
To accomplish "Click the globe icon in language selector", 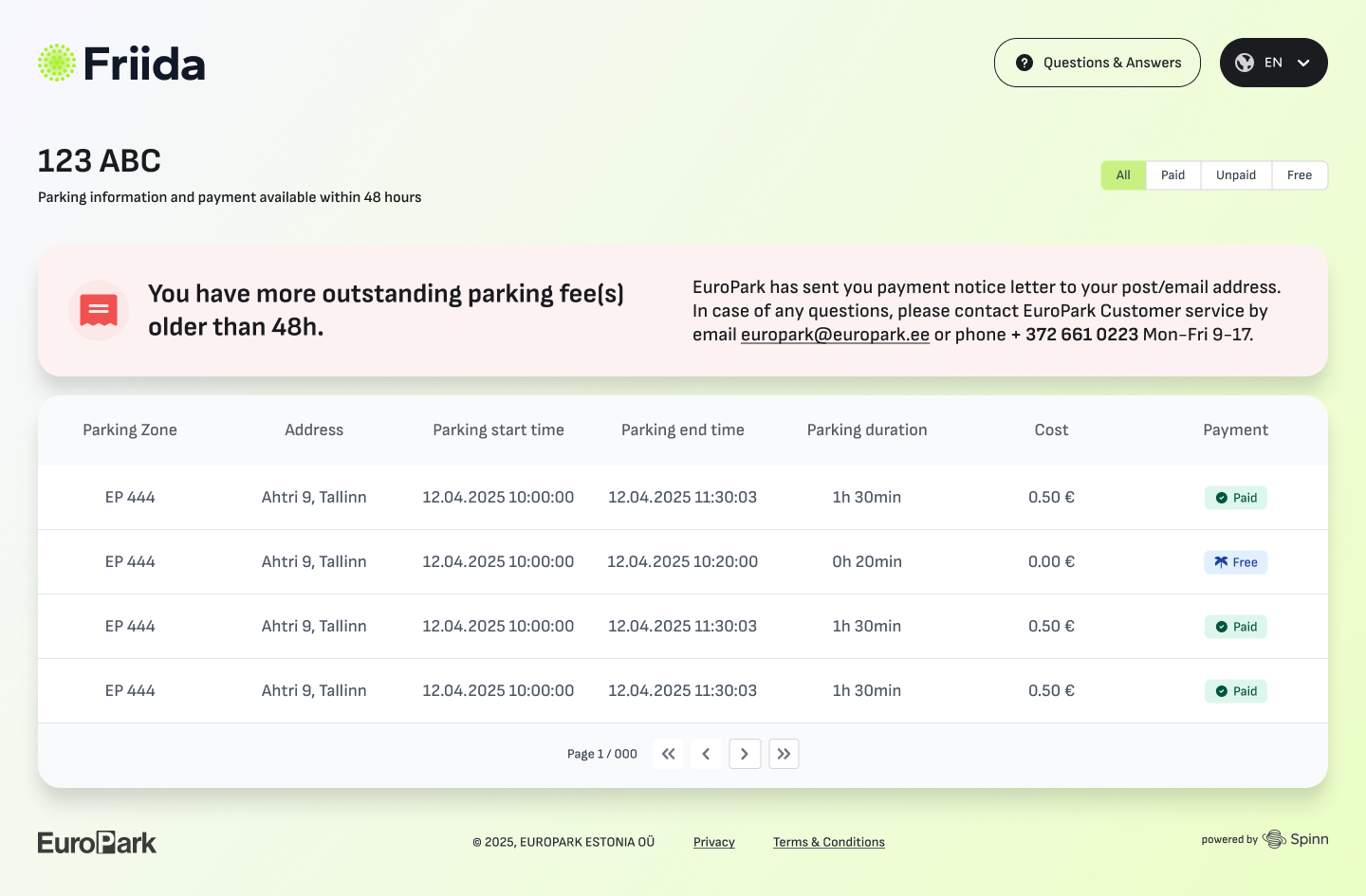I will (x=1245, y=63).
